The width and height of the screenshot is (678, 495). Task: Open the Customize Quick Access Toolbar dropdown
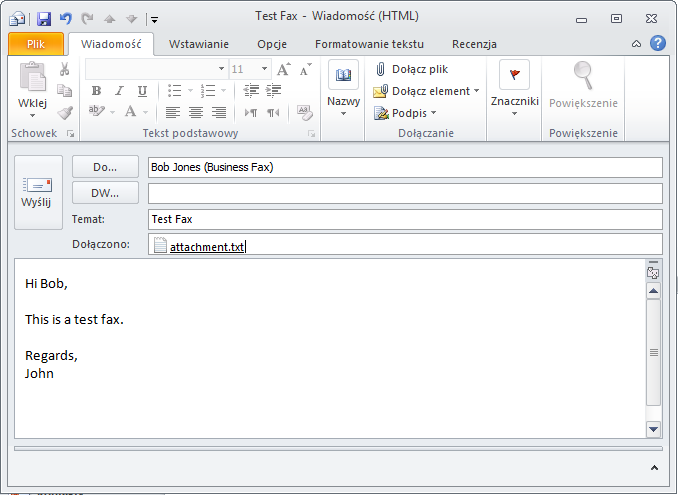tap(154, 19)
